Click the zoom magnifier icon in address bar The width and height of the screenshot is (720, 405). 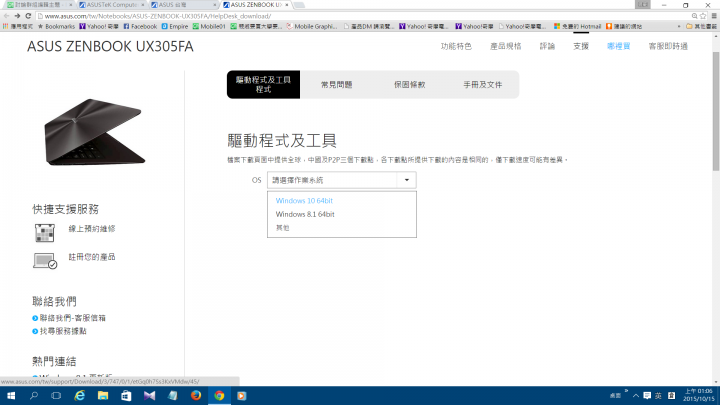pos(694,16)
